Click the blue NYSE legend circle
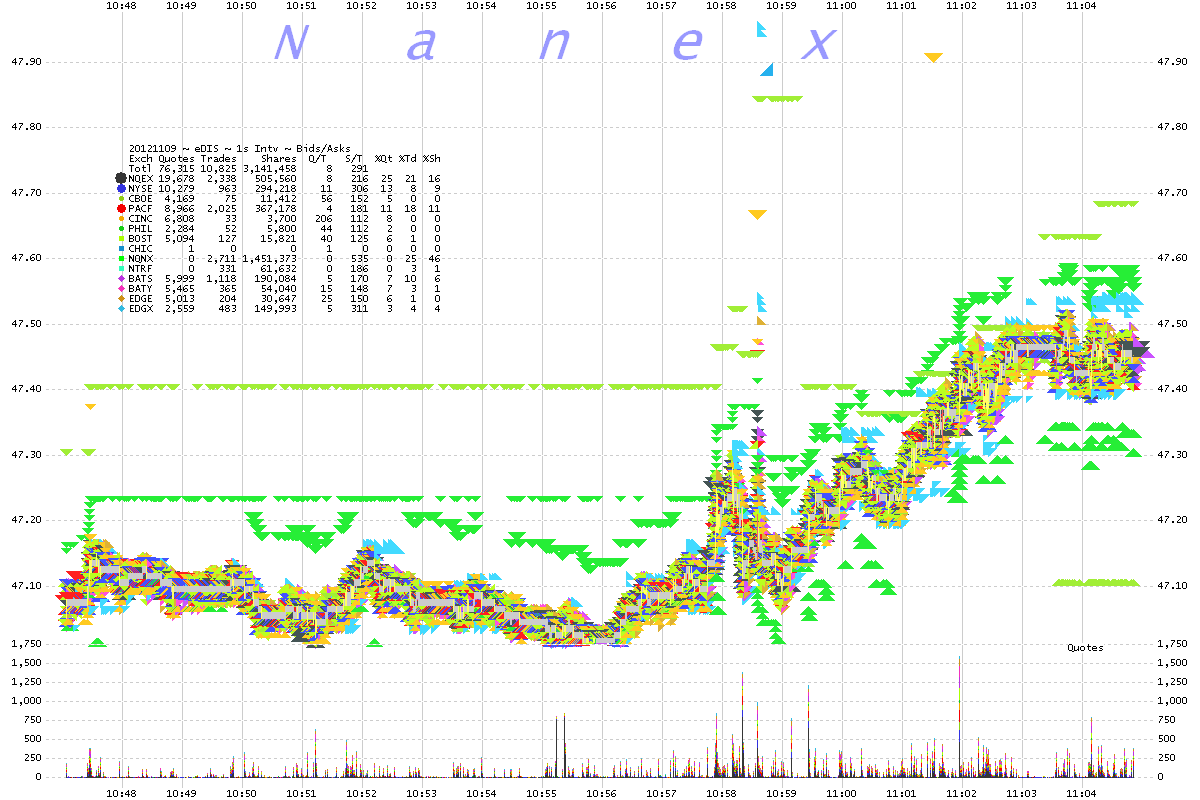This screenshot has height=800, width=1200. click(x=121, y=188)
